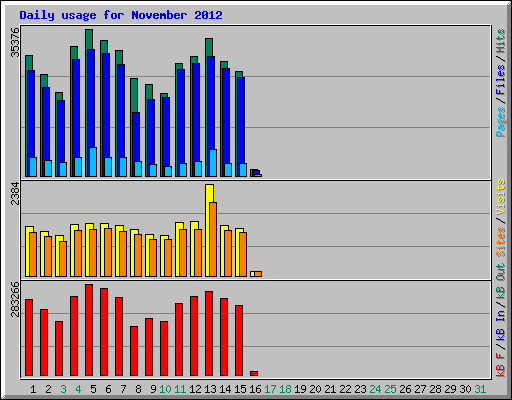Click green day 18 label
The image size is (512, 400).
[x=285, y=389]
